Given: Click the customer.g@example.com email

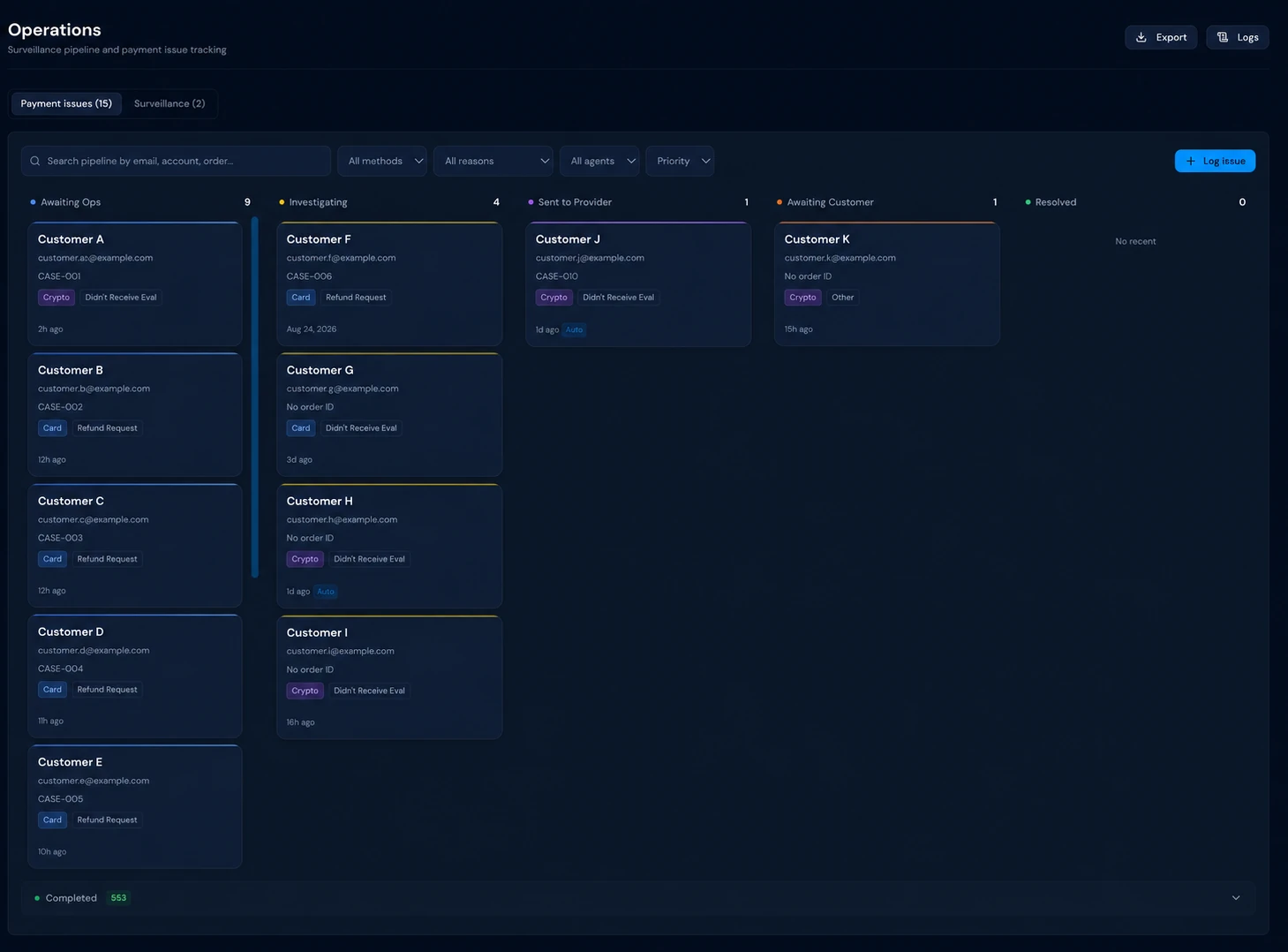Looking at the screenshot, I should (x=343, y=389).
